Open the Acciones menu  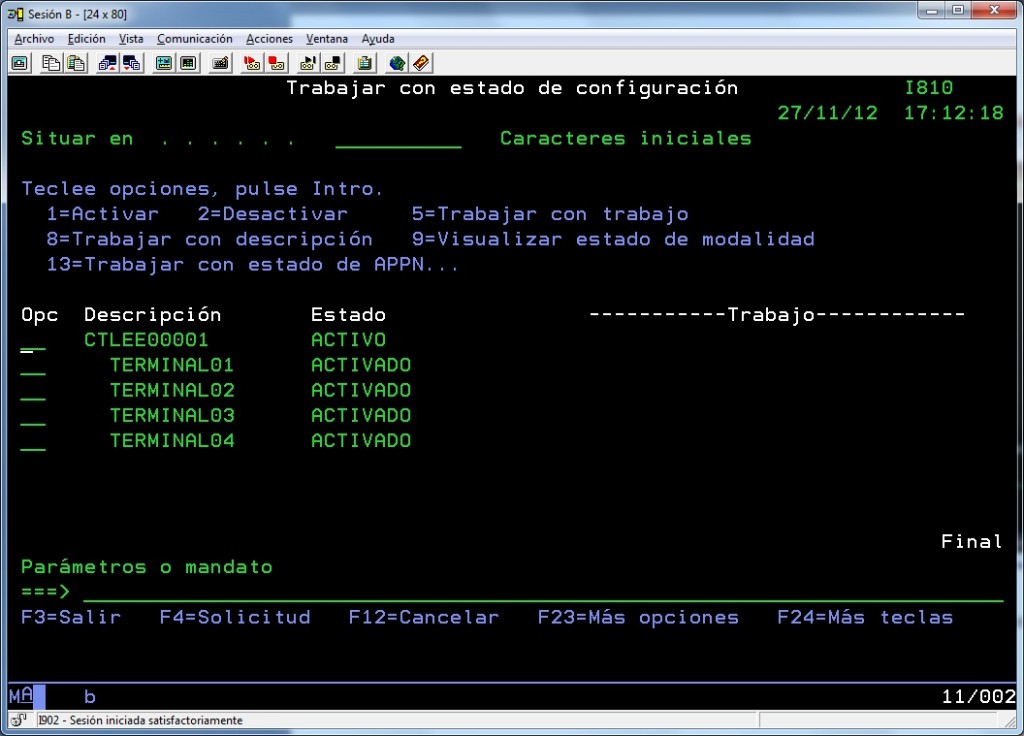(x=269, y=39)
